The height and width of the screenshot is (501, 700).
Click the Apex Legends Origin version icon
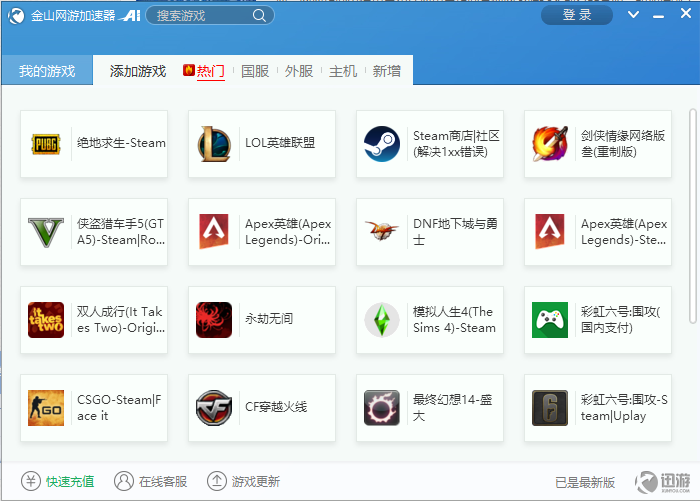214,232
